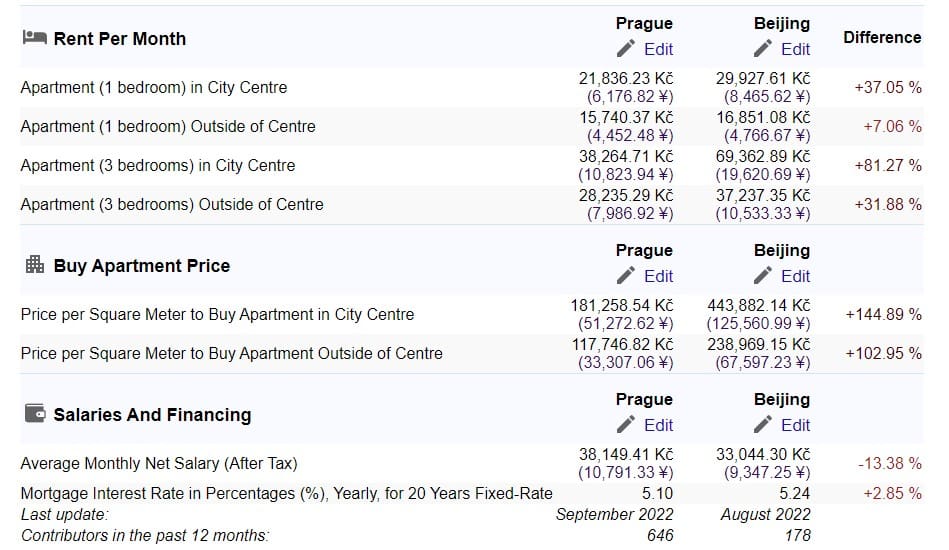Select Apartment (1 bedroom) in City Centre row label
Image resolution: width=949 pixels, height=550 pixels.
pos(153,87)
